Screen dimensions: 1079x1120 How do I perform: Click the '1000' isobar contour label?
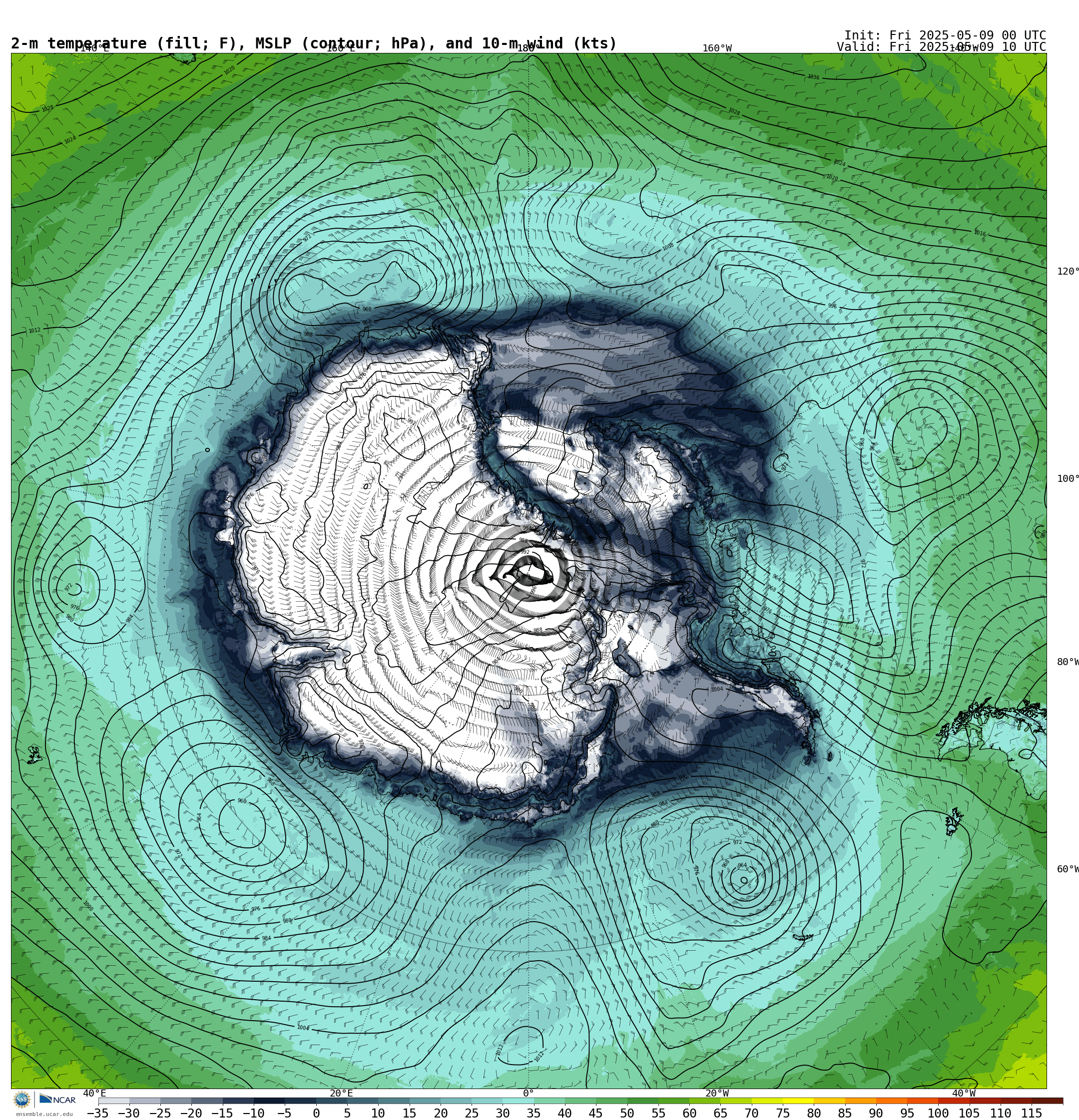click(x=87, y=906)
